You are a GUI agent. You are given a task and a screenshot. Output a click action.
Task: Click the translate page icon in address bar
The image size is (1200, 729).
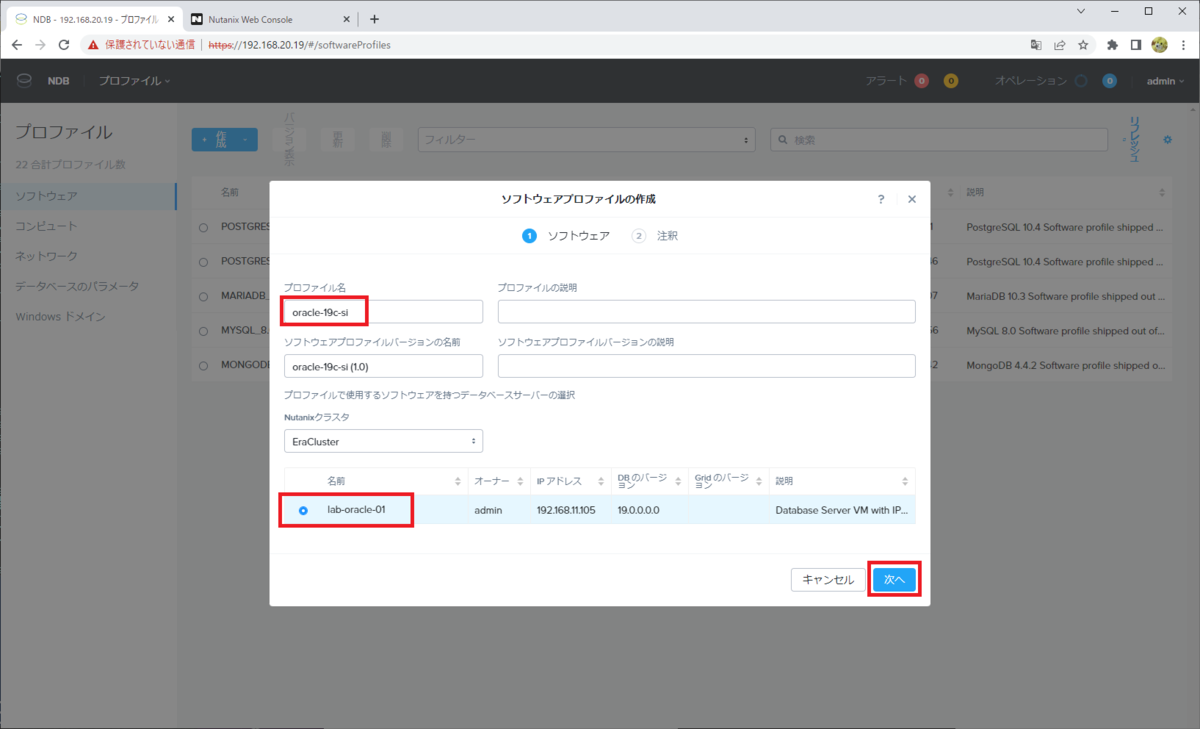click(1037, 45)
